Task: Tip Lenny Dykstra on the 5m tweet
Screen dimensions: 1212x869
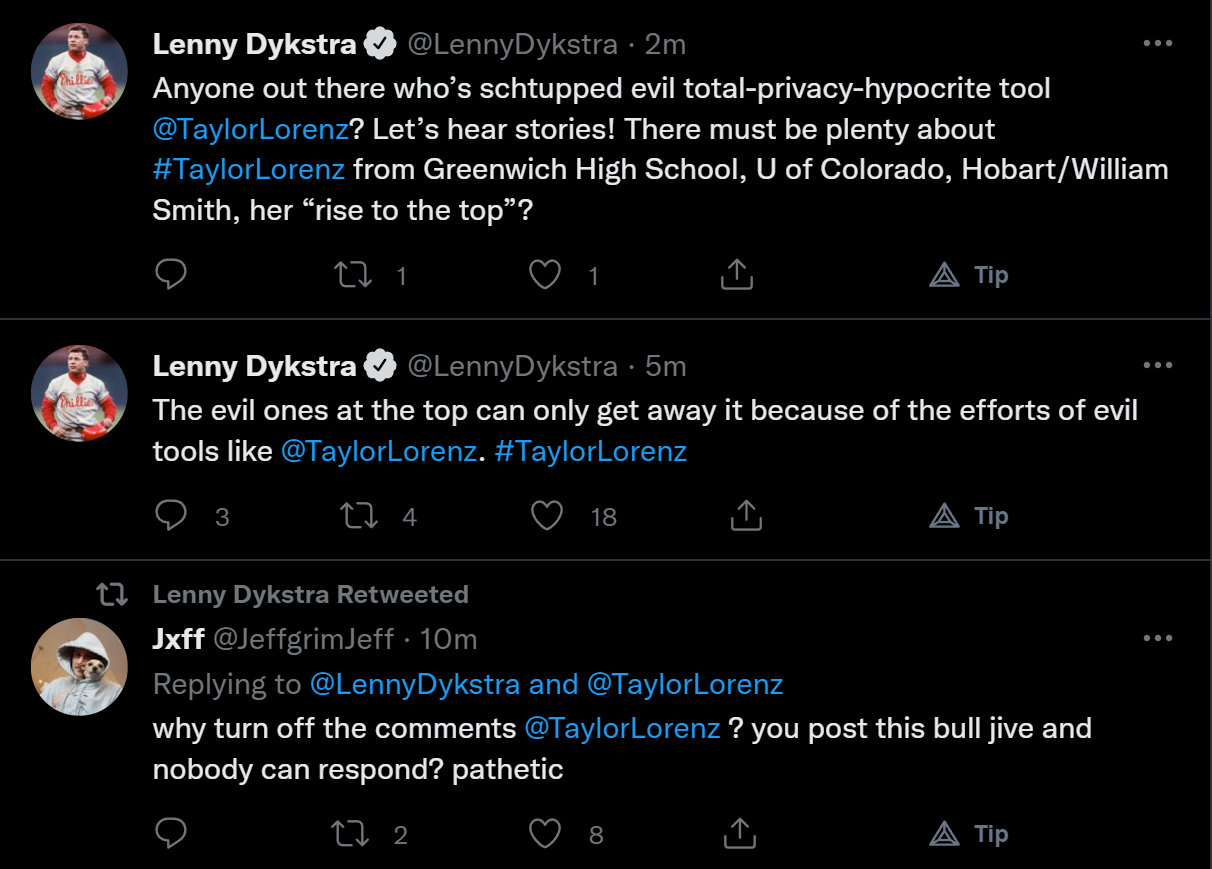Action: (x=969, y=516)
